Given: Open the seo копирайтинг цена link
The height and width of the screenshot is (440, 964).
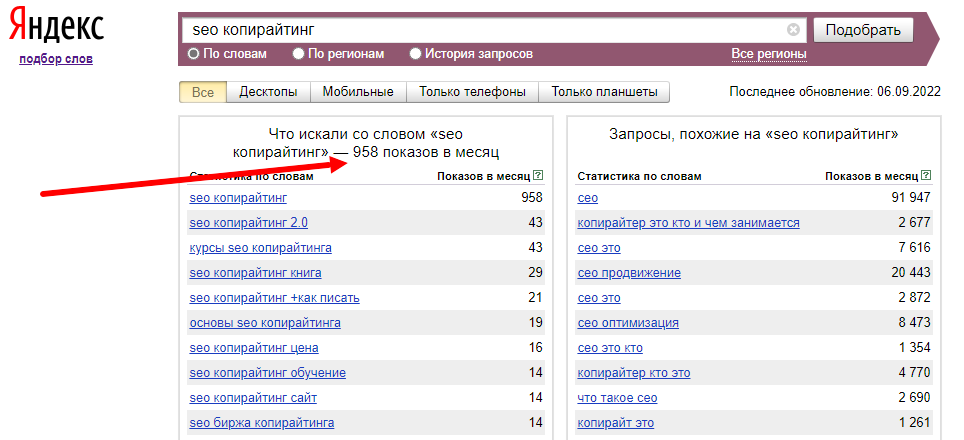Looking at the screenshot, I should [254, 348].
